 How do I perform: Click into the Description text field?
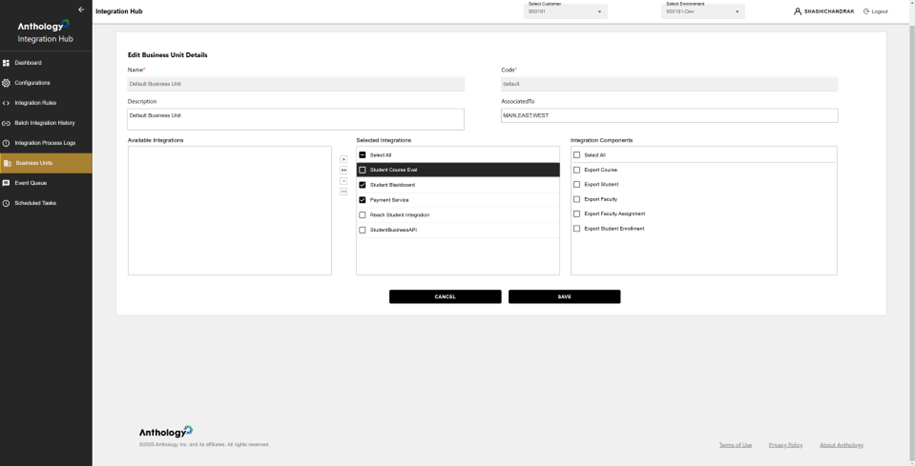[295, 119]
